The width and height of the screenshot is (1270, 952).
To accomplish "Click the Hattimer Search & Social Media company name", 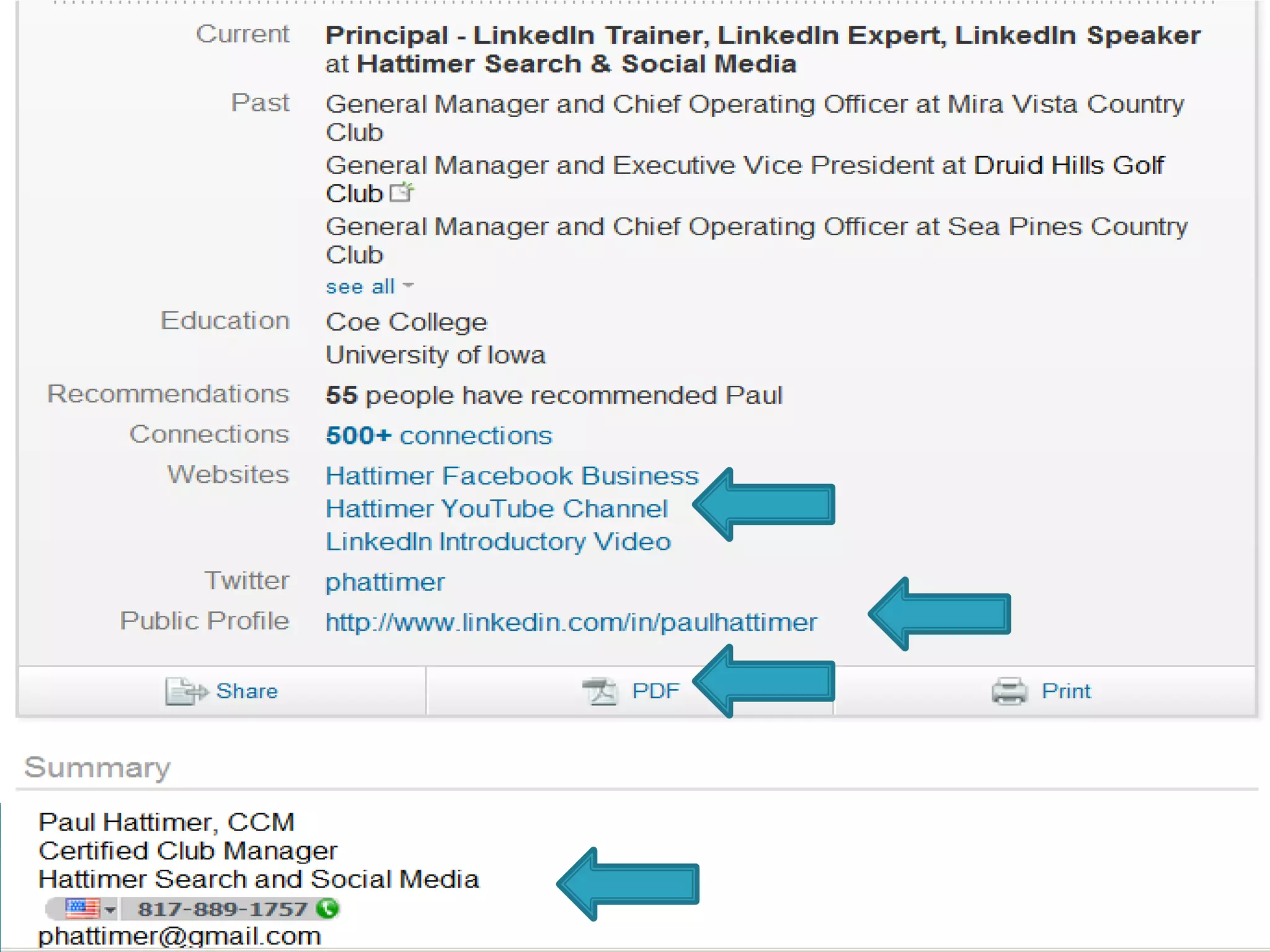I will tap(576, 64).
